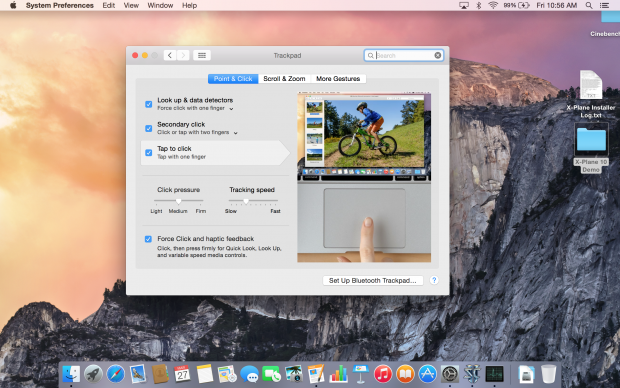Select the 'Tap to click' row label
Image resolution: width=620 pixels, height=388 pixels.
174,148
